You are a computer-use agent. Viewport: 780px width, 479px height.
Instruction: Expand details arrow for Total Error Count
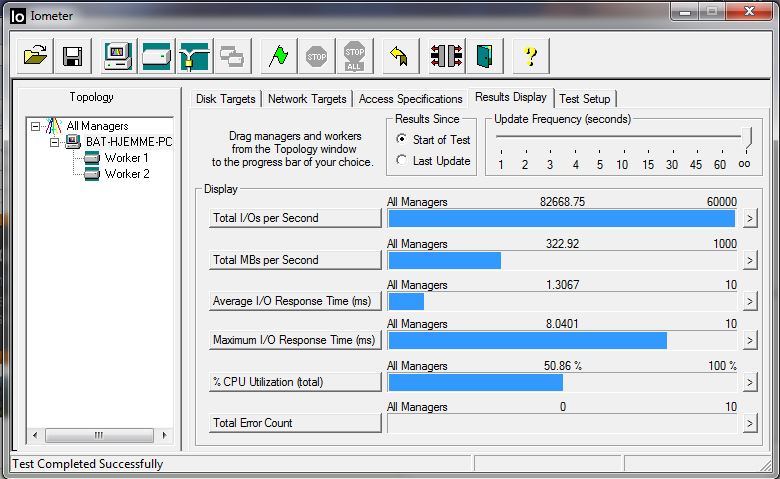(750, 423)
